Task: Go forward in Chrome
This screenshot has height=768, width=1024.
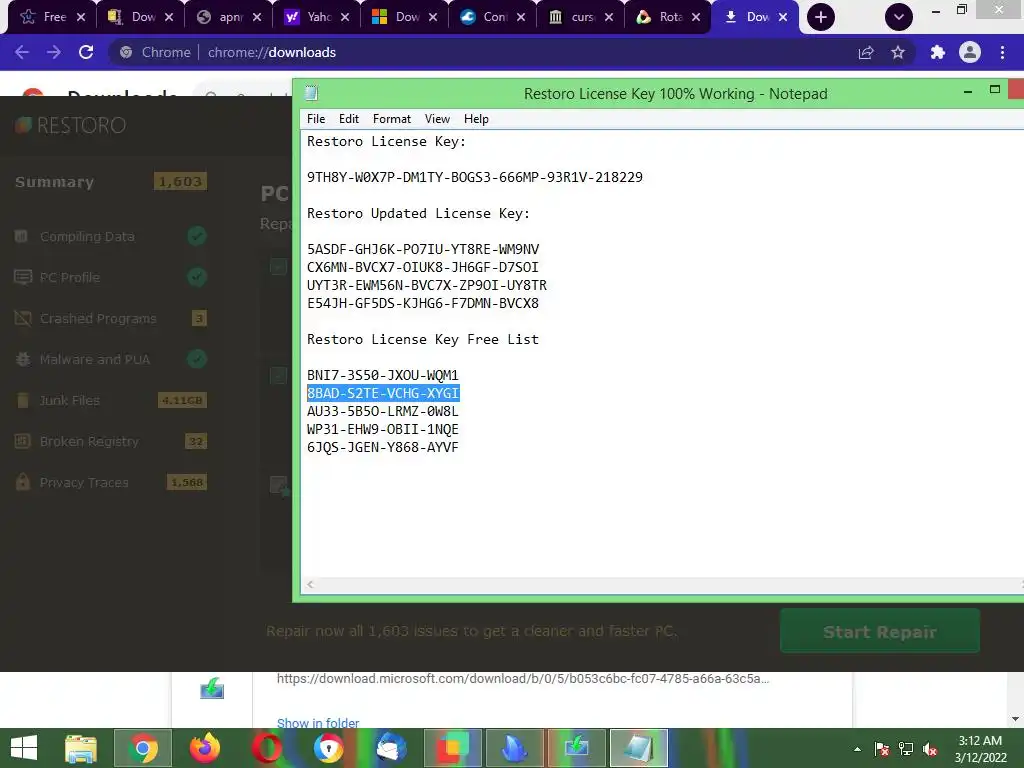Action: [54, 52]
